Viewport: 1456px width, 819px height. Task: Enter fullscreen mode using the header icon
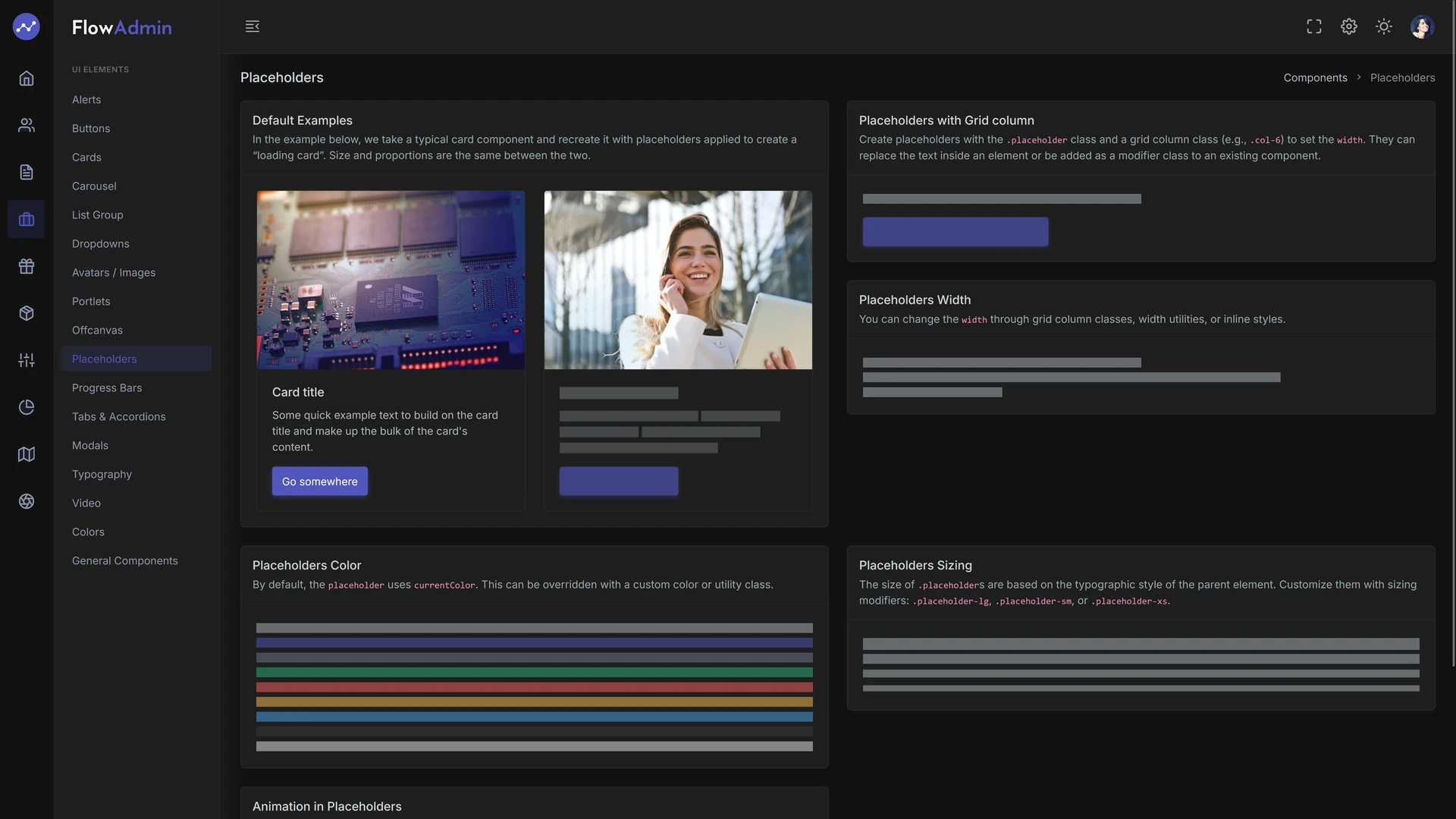click(1314, 27)
